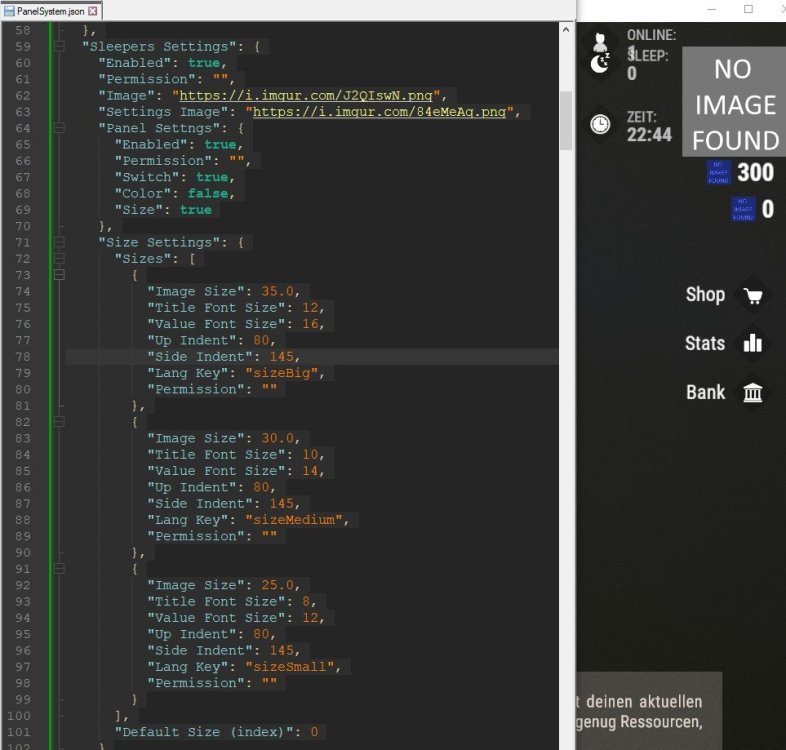The width and height of the screenshot is (786, 750).
Task: Select the PanelSystem.json file tab
Action: 51,11
